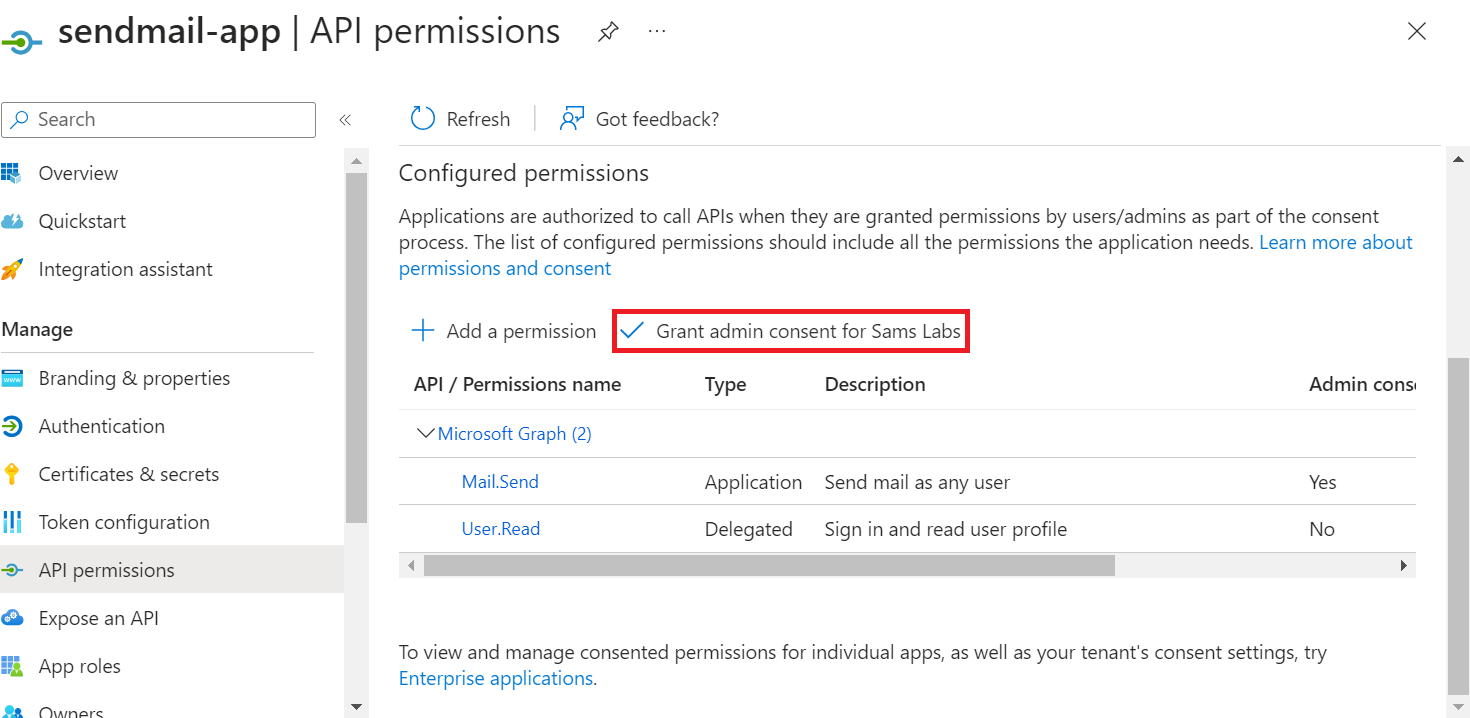Screen dimensions: 1470x718
Task: Open the Enterprise applications link
Action: click(496, 678)
